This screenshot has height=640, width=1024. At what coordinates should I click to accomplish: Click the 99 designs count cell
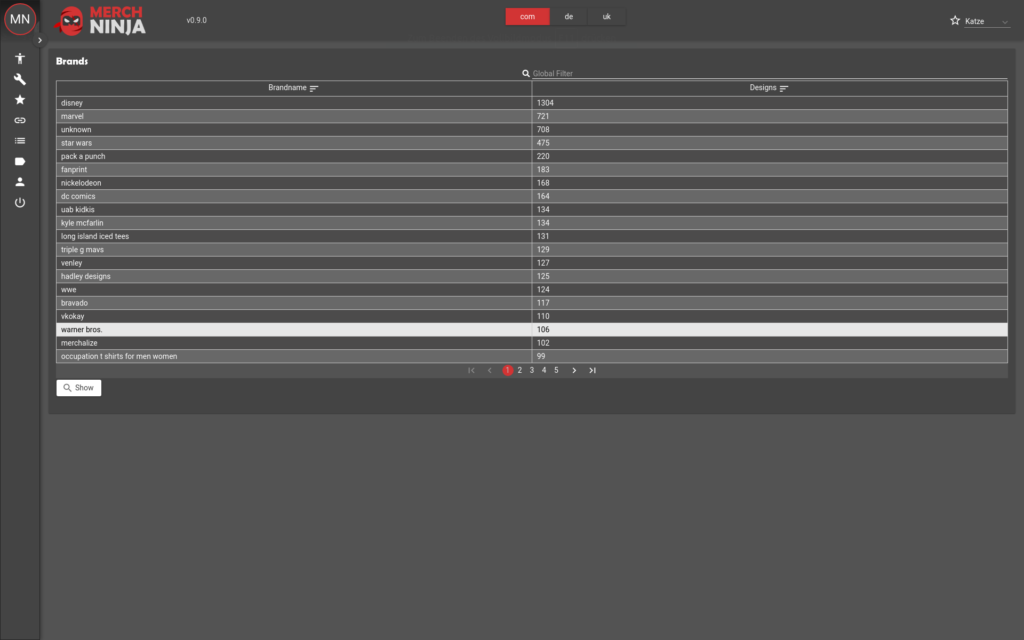coord(769,357)
